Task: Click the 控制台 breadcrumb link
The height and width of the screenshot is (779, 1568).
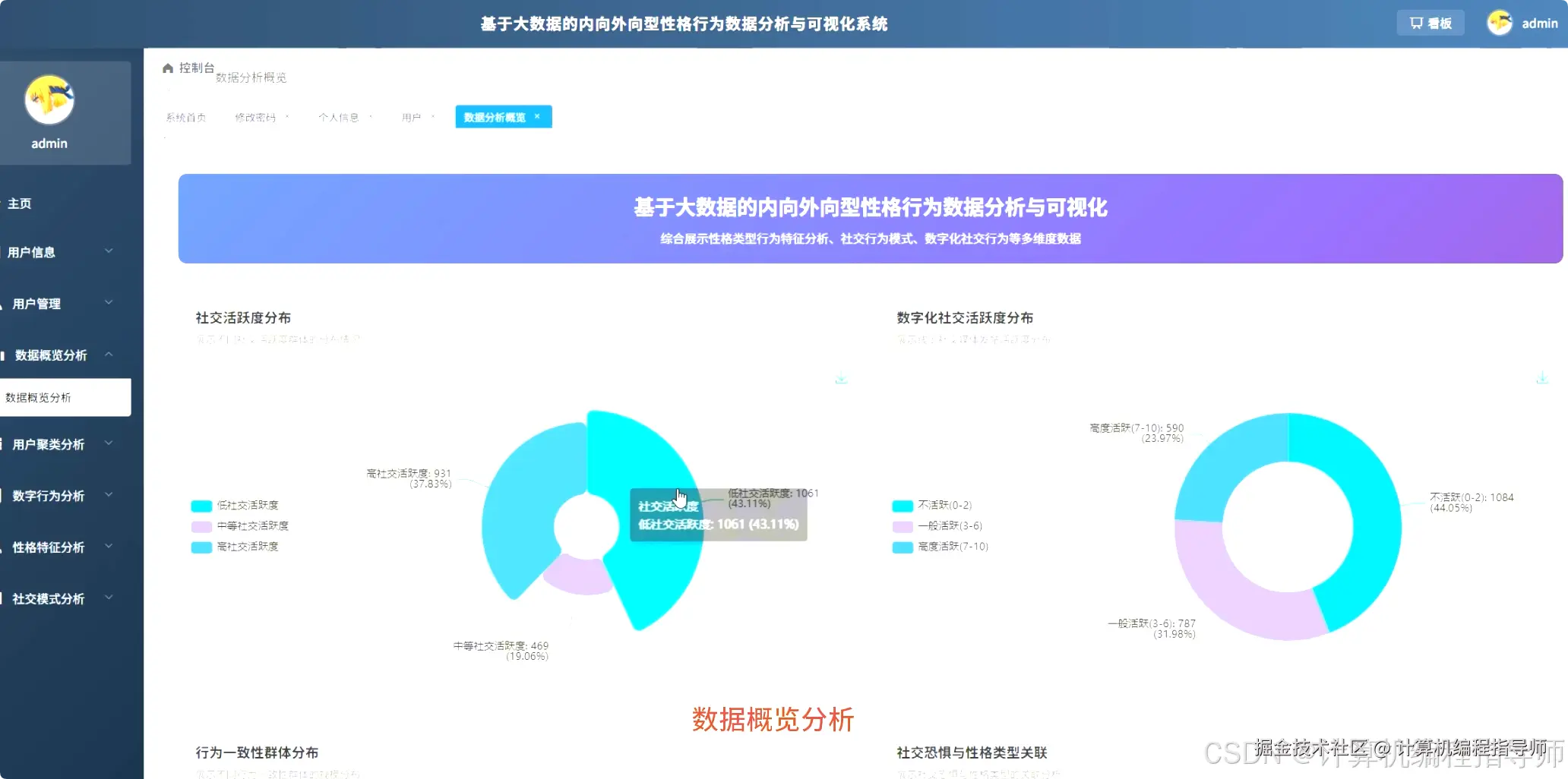Action: 197,68
